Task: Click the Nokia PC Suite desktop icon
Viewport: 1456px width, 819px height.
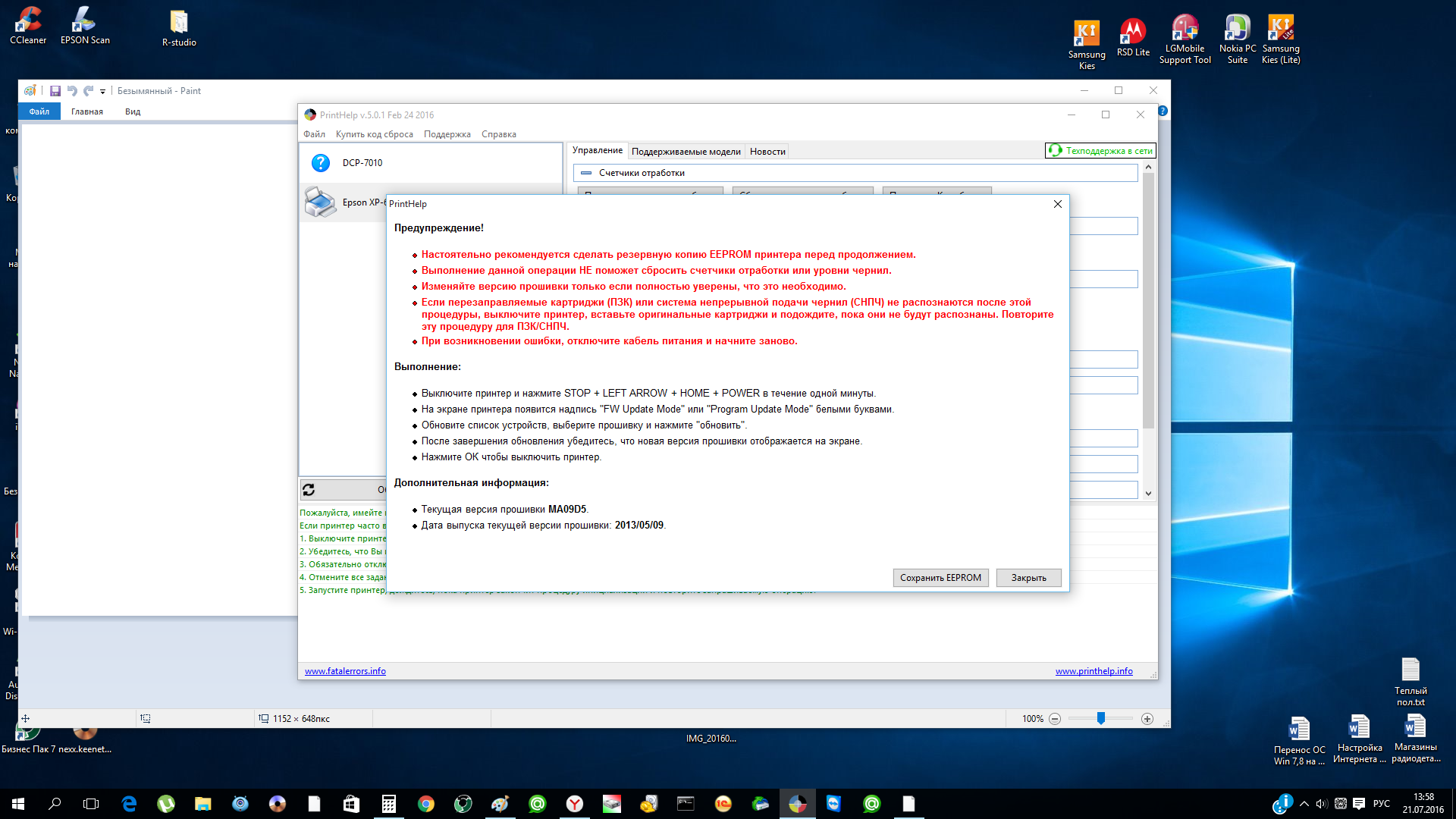Action: (x=1238, y=39)
